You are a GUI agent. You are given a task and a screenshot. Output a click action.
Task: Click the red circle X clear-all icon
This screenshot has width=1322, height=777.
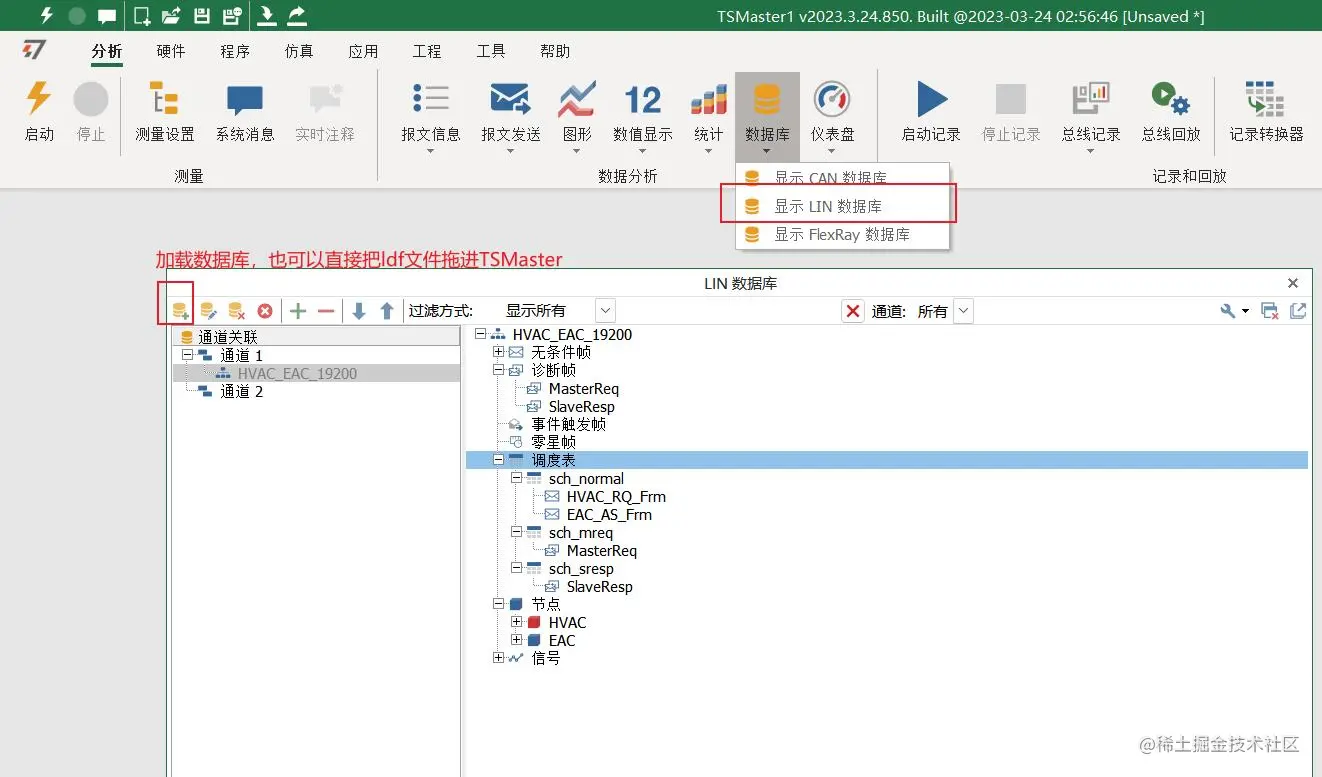coord(265,311)
